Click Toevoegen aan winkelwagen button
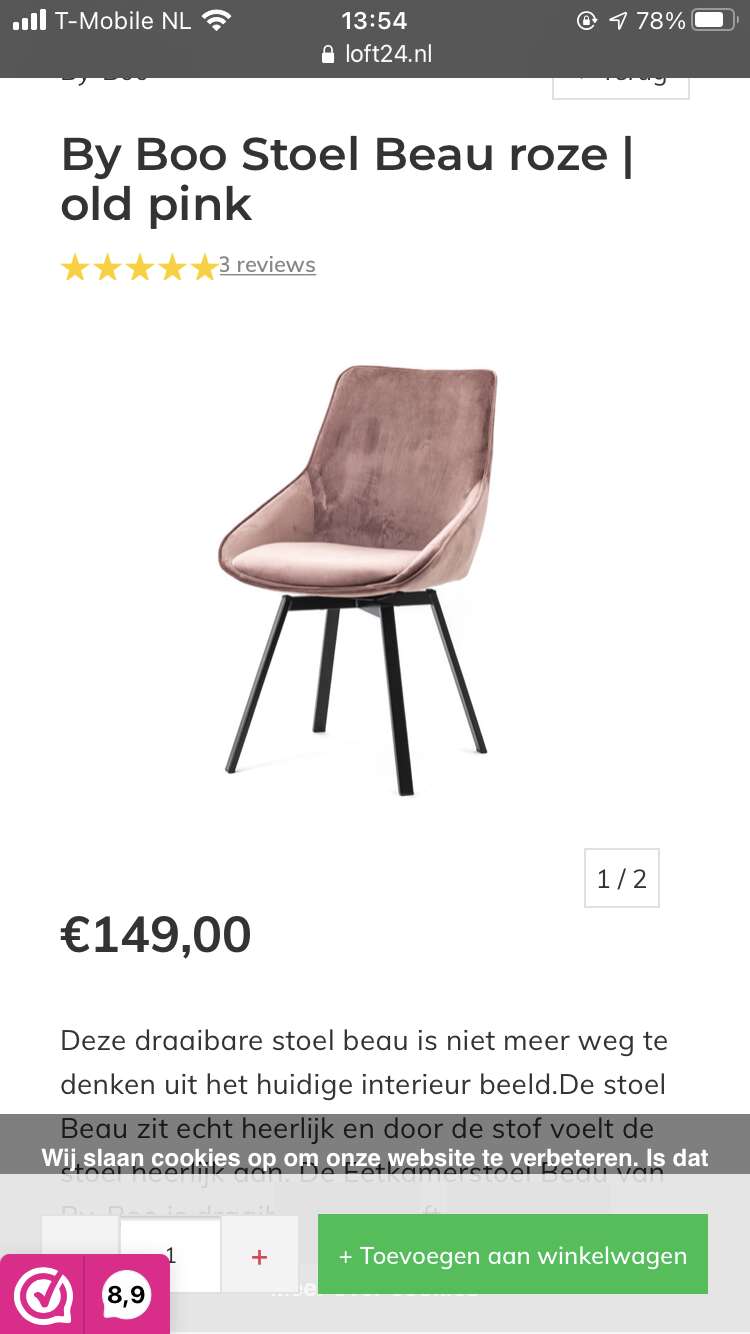Image resolution: width=750 pixels, height=1334 pixels. coord(513,1255)
